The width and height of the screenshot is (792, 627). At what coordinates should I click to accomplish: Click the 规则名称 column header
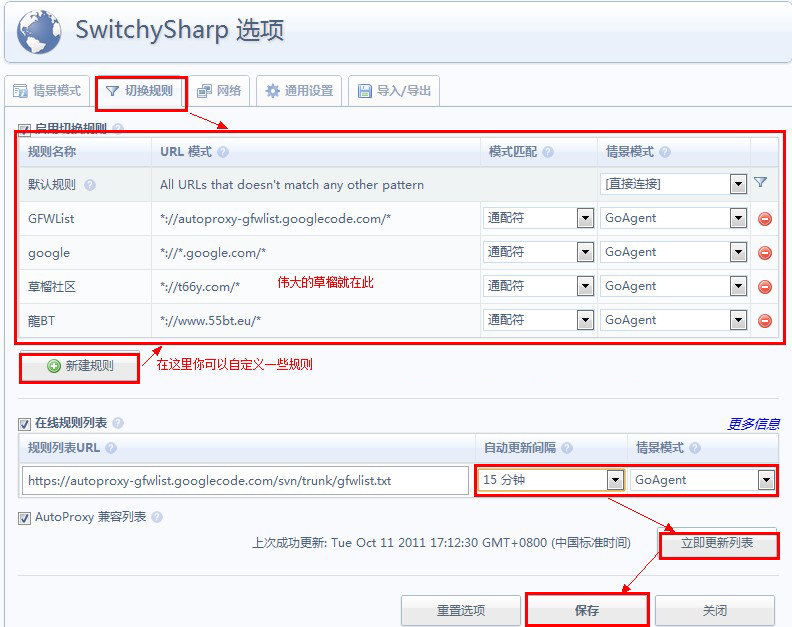pos(85,152)
